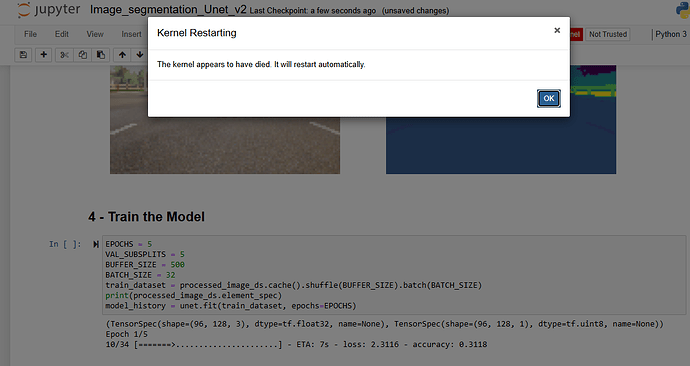Rename notebook title Image_segmentation_Unet_v2
Viewport: 690px width, 366px height.
pos(168,10)
